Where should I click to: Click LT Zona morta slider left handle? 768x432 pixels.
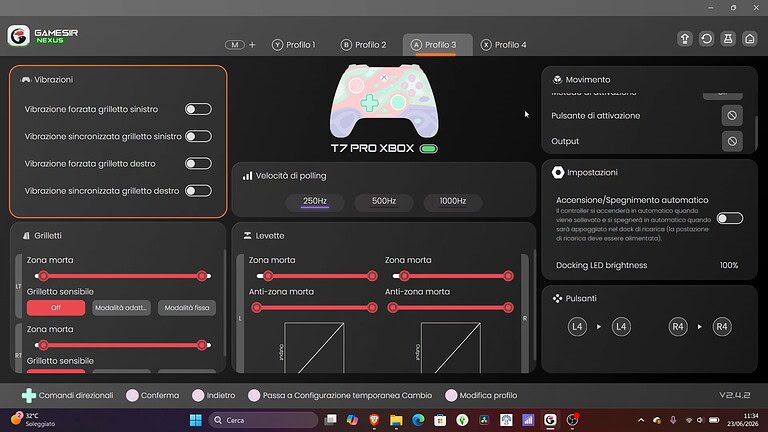[x=43, y=276]
